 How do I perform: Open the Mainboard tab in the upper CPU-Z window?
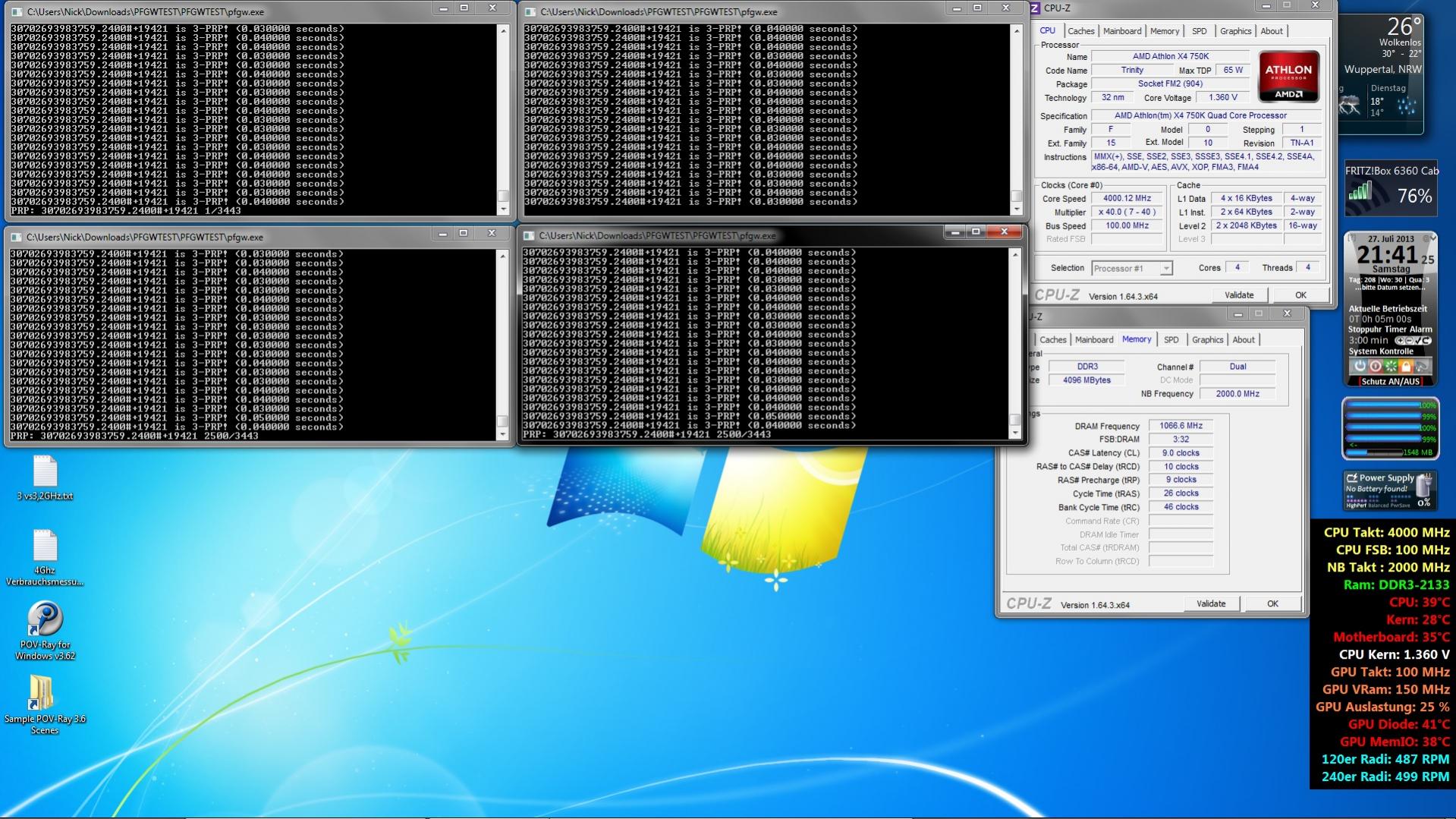click(x=1122, y=31)
